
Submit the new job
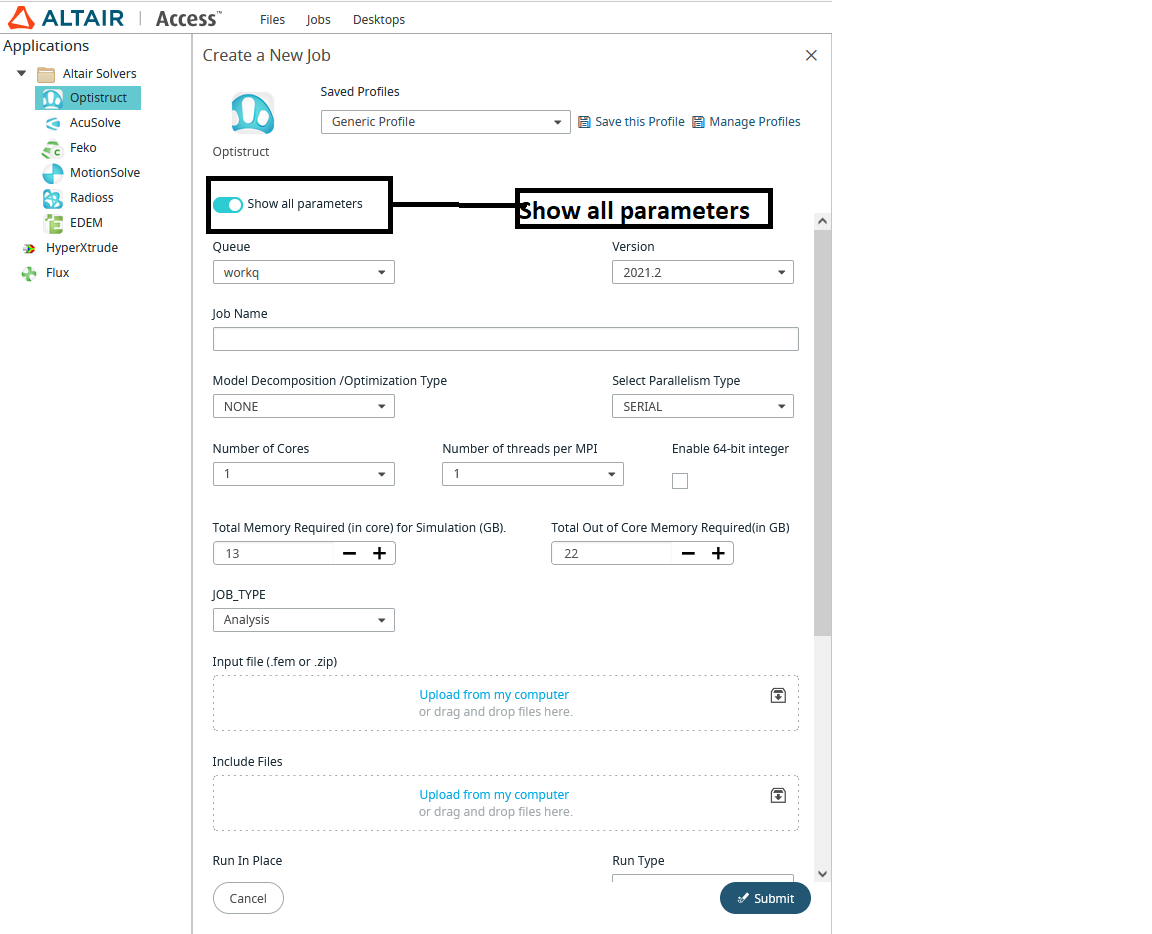[765, 898]
